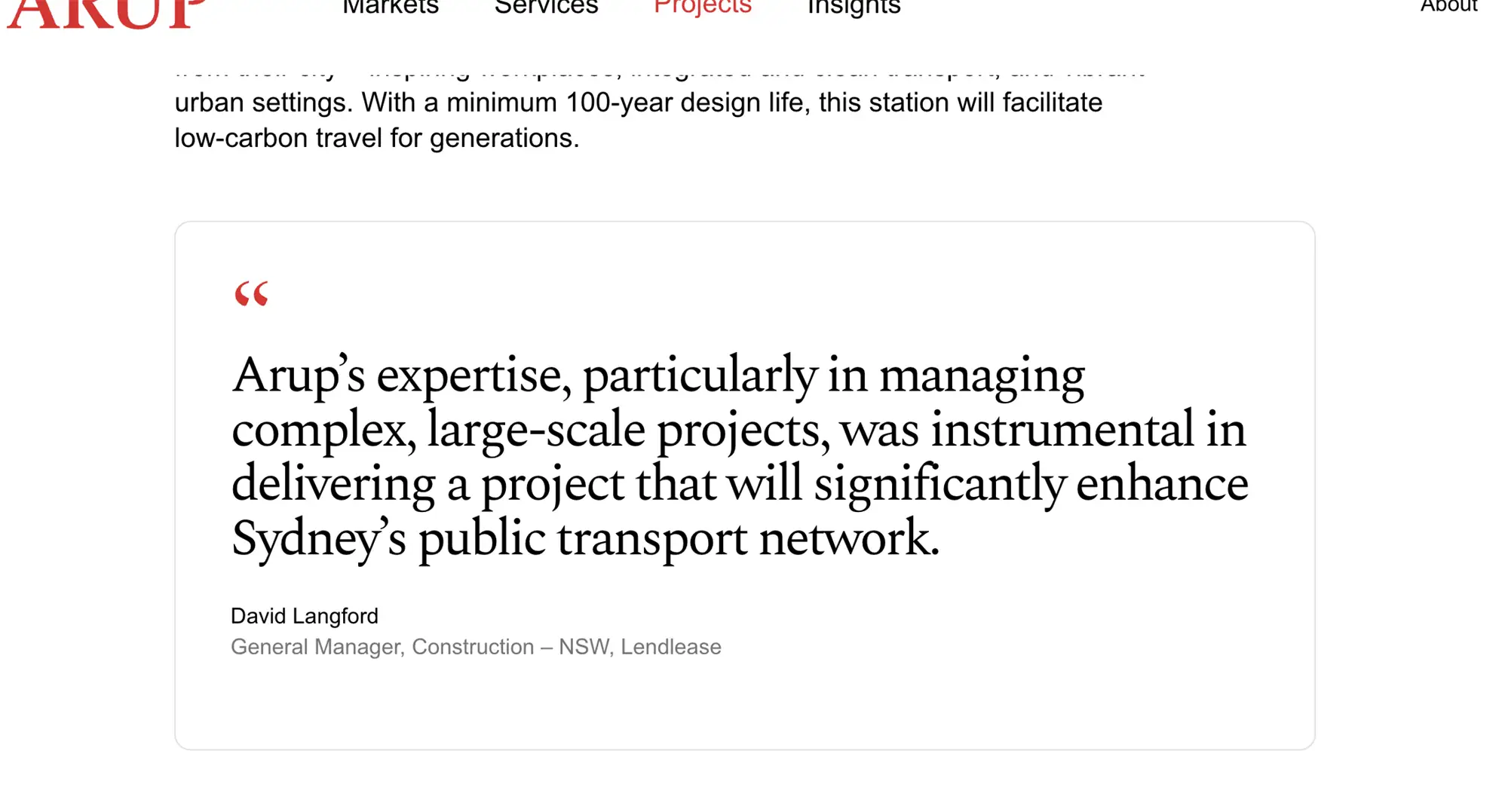Click the word "managing" in the quote
Screen dimensions: 1508x812
click(x=982, y=375)
